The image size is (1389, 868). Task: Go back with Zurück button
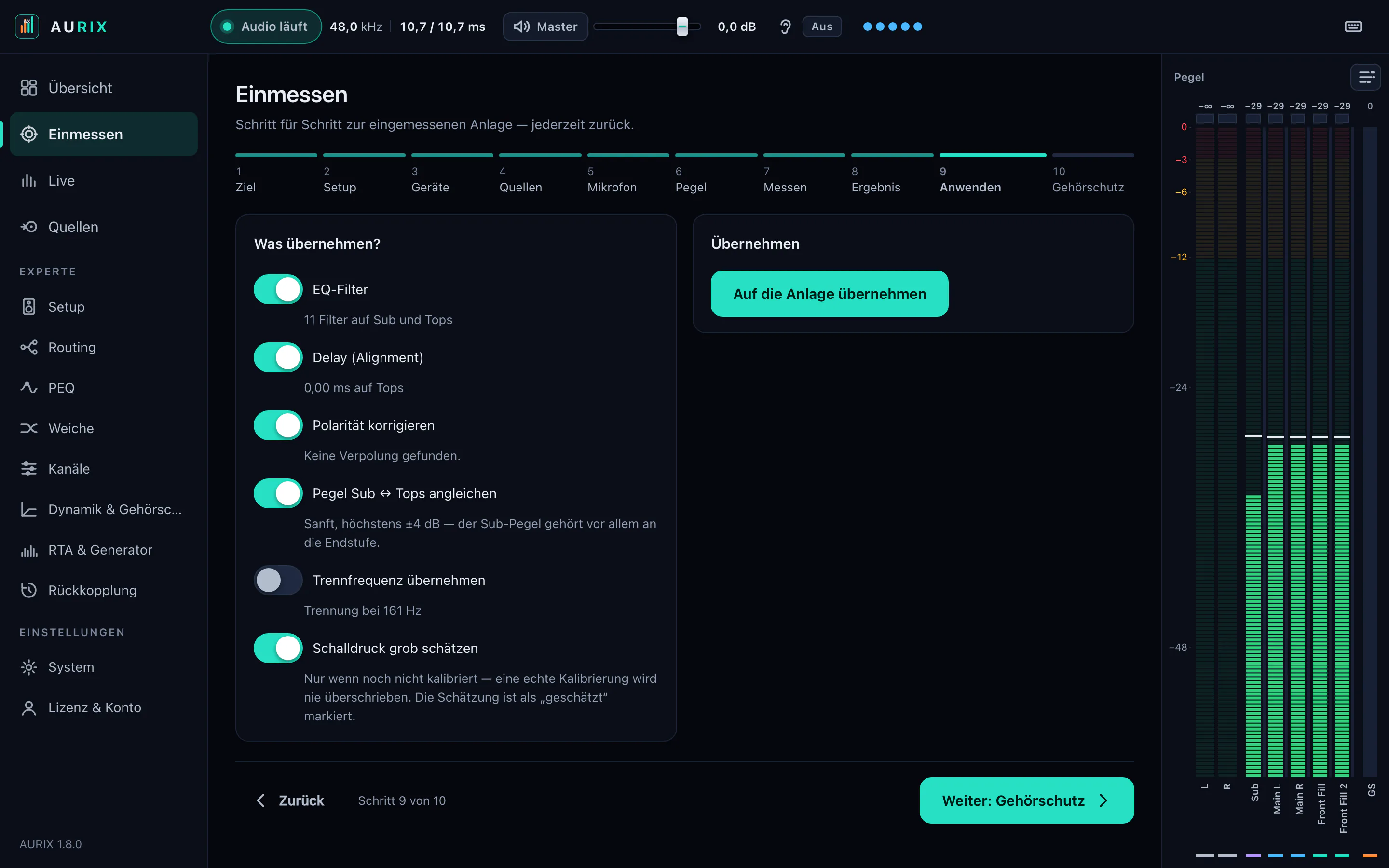point(290,801)
